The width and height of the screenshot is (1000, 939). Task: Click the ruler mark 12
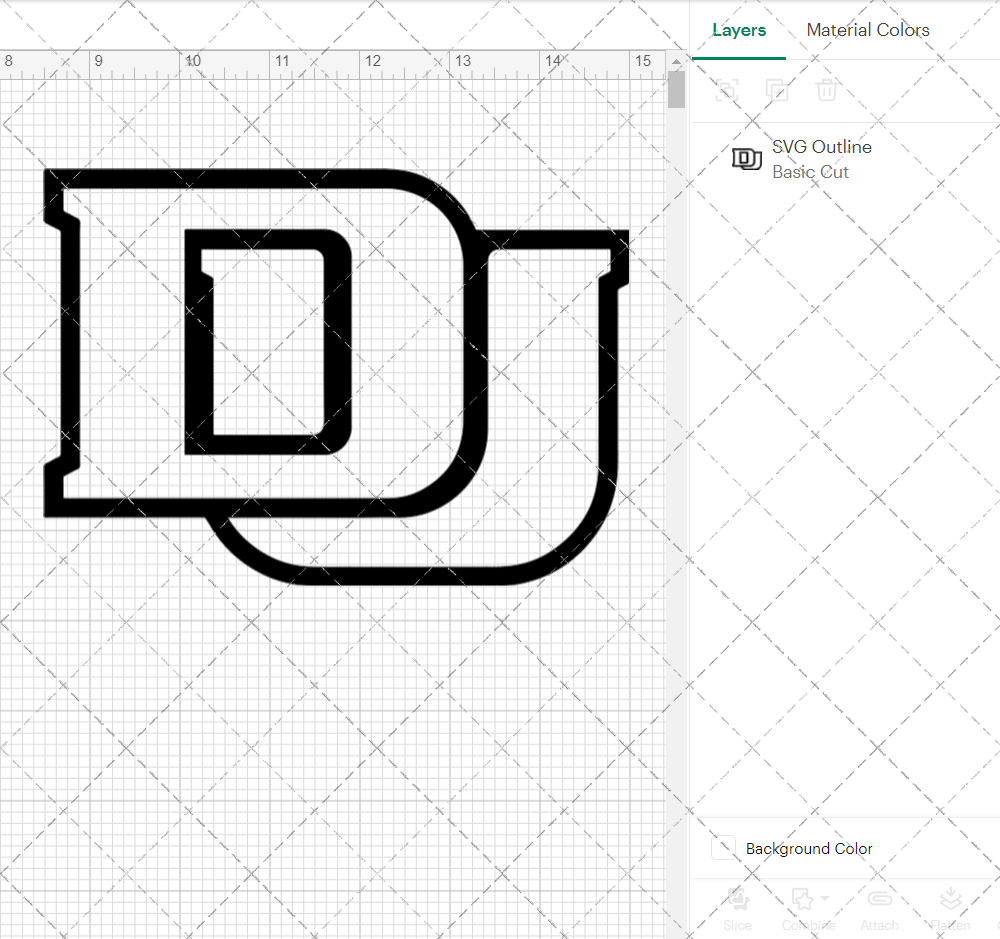click(x=373, y=61)
